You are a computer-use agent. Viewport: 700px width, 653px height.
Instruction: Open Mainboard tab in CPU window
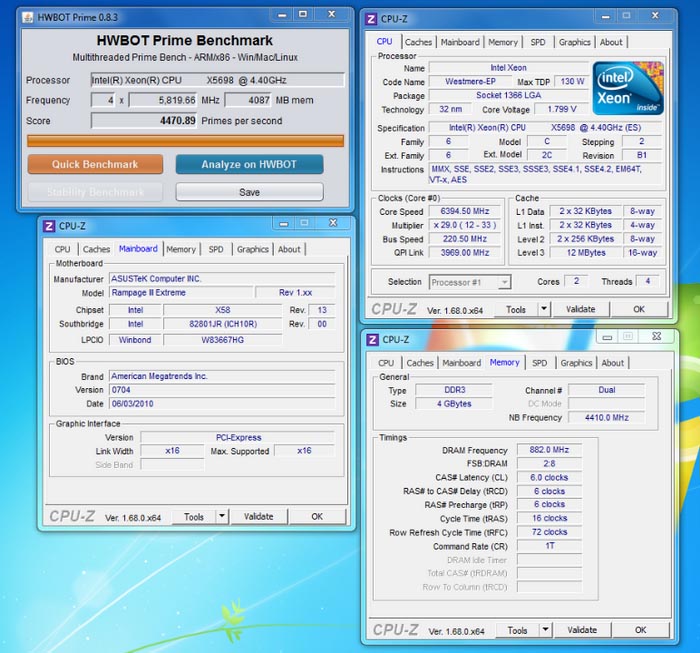tap(460, 42)
